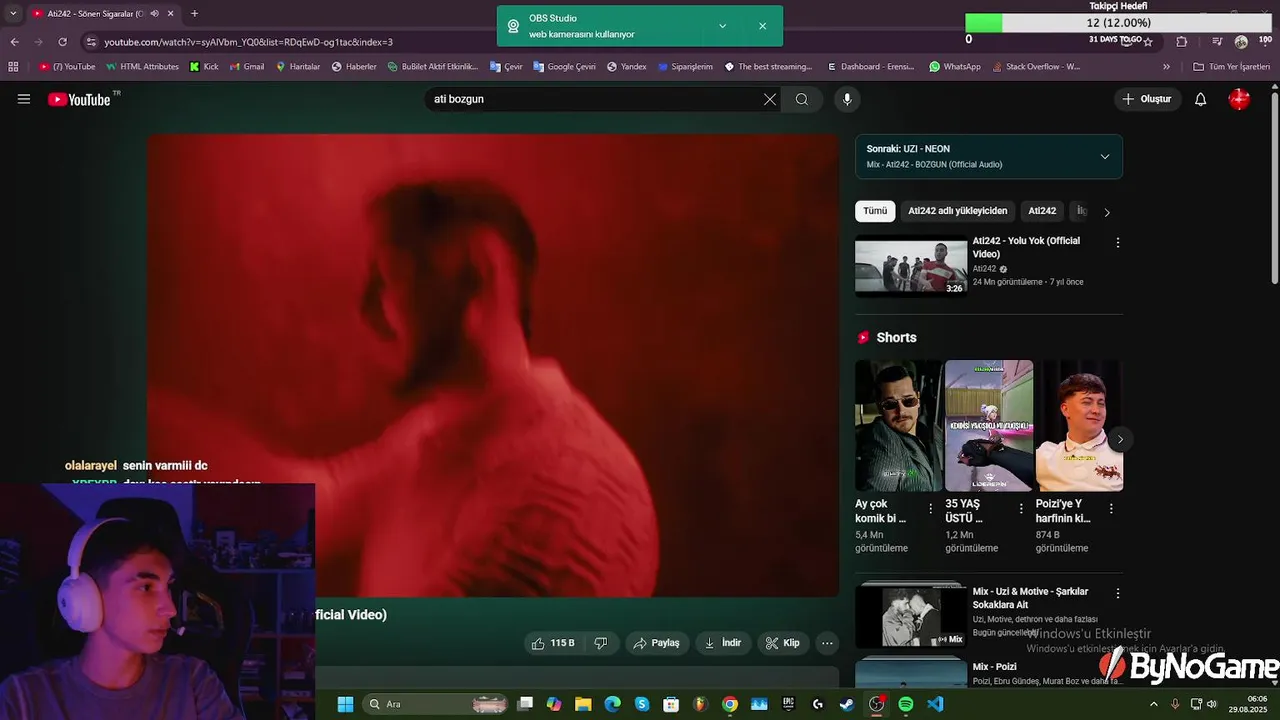1280x720 pixels.
Task: Open Visual Studio Code from the taskbar
Action: [935, 704]
